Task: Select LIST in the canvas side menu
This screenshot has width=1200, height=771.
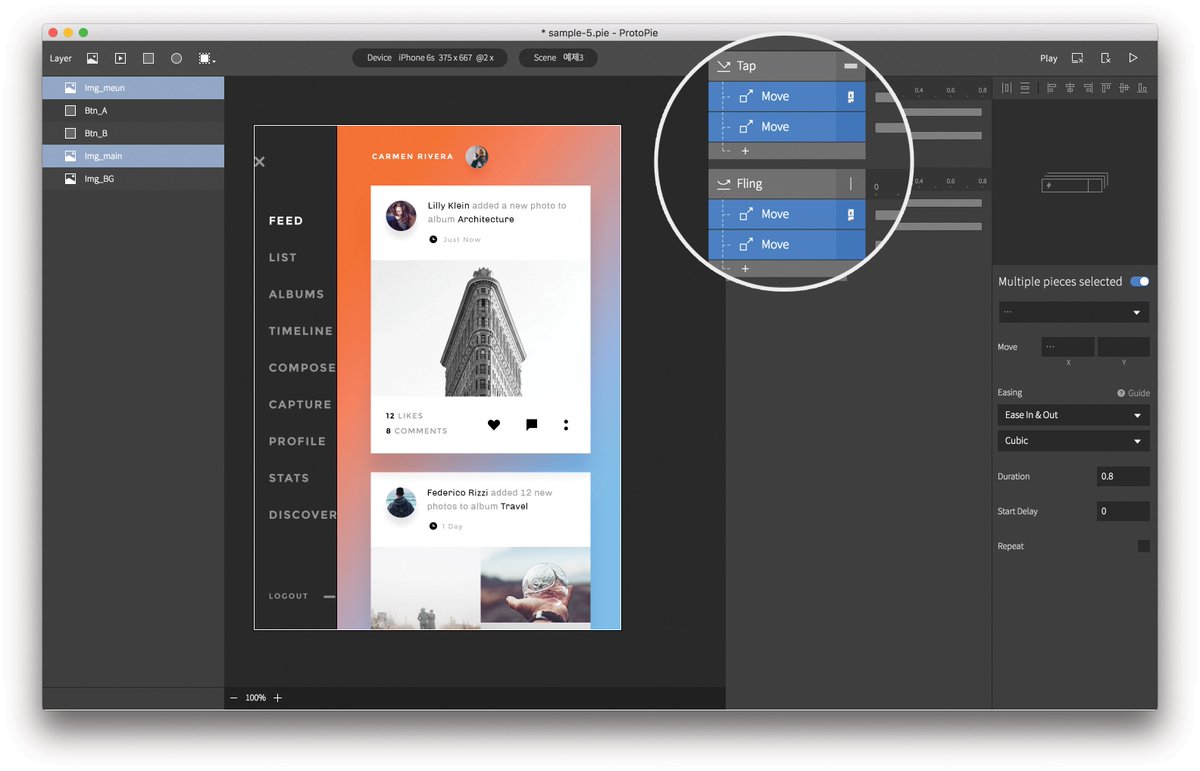Action: point(283,258)
